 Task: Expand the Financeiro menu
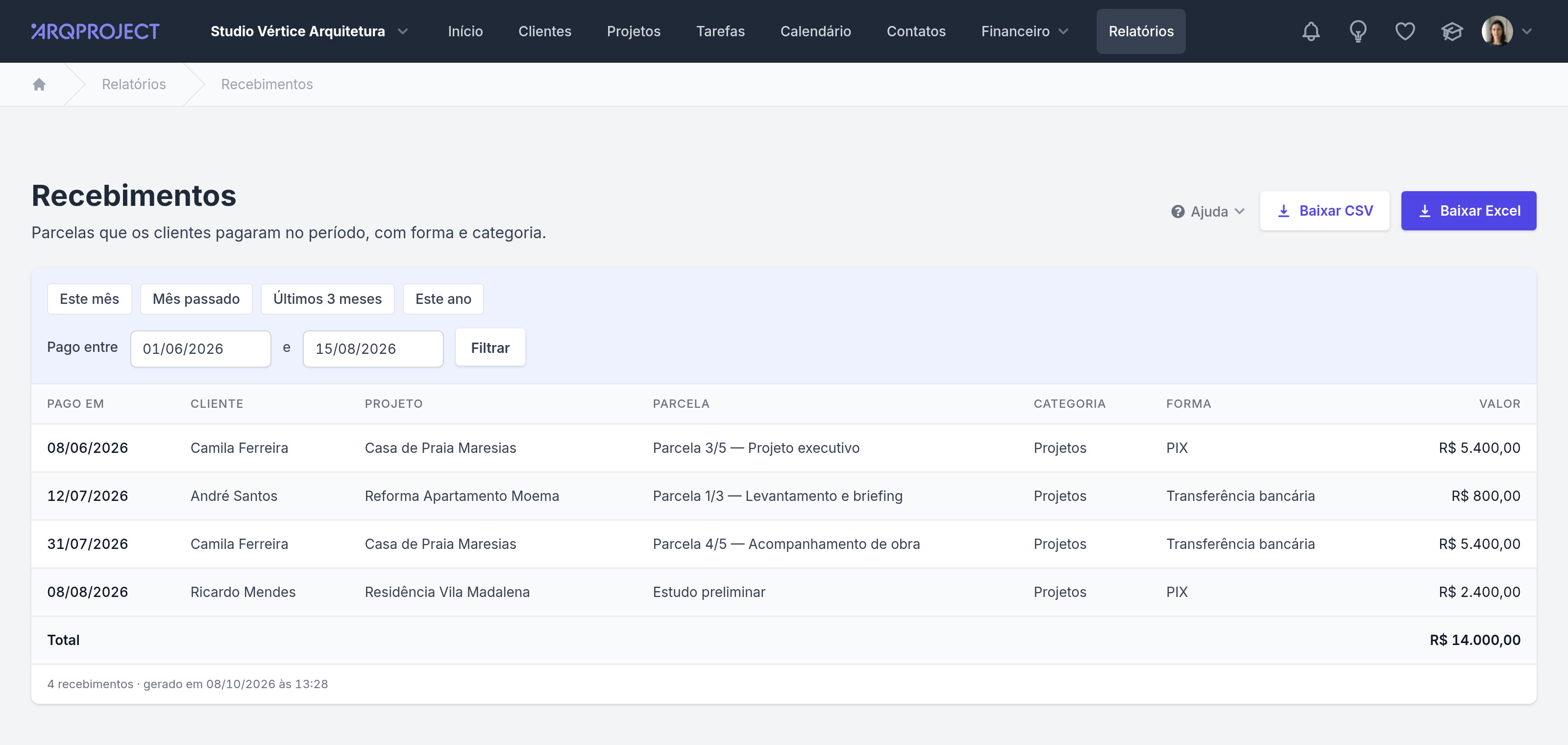pos(1025,31)
